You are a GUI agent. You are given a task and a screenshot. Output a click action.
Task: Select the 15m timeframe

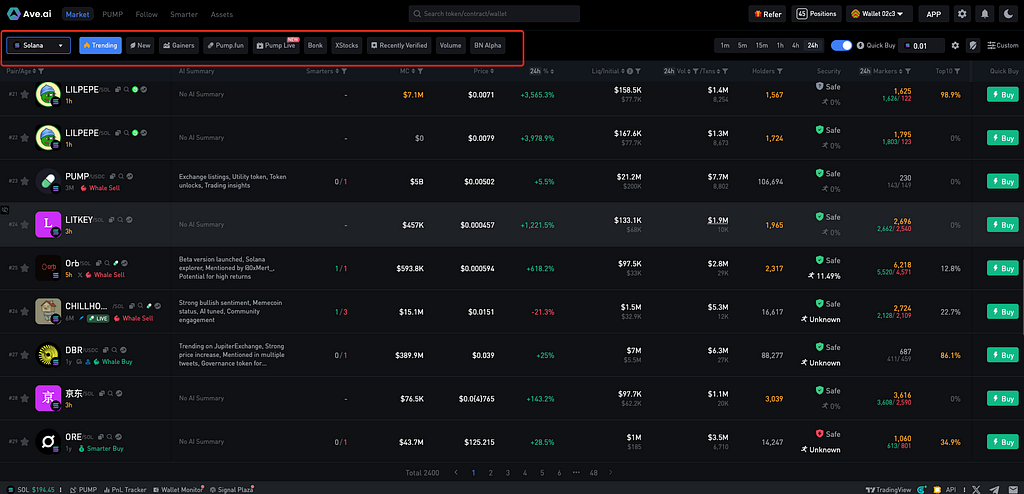click(x=761, y=46)
